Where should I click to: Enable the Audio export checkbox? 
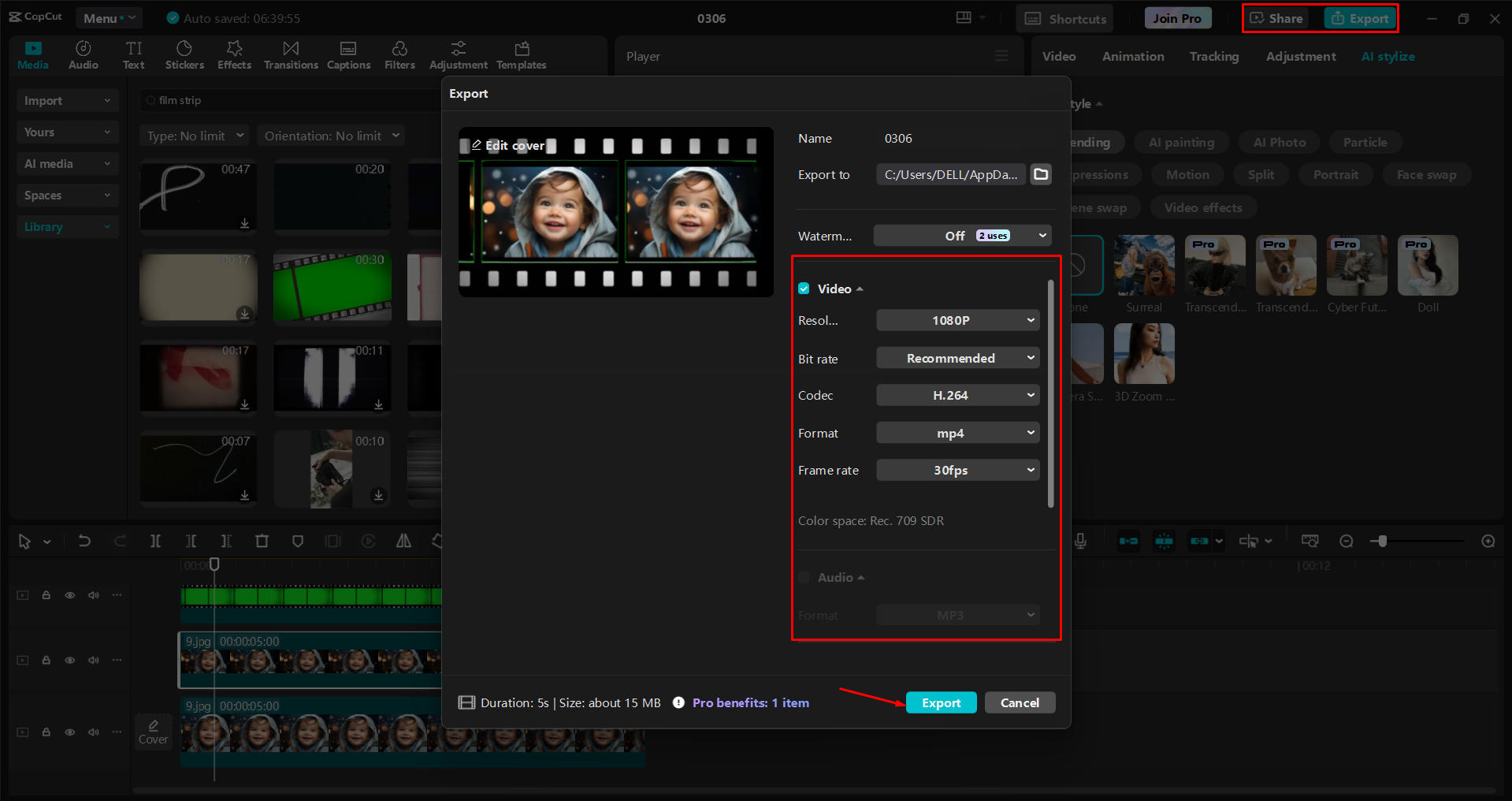point(804,577)
